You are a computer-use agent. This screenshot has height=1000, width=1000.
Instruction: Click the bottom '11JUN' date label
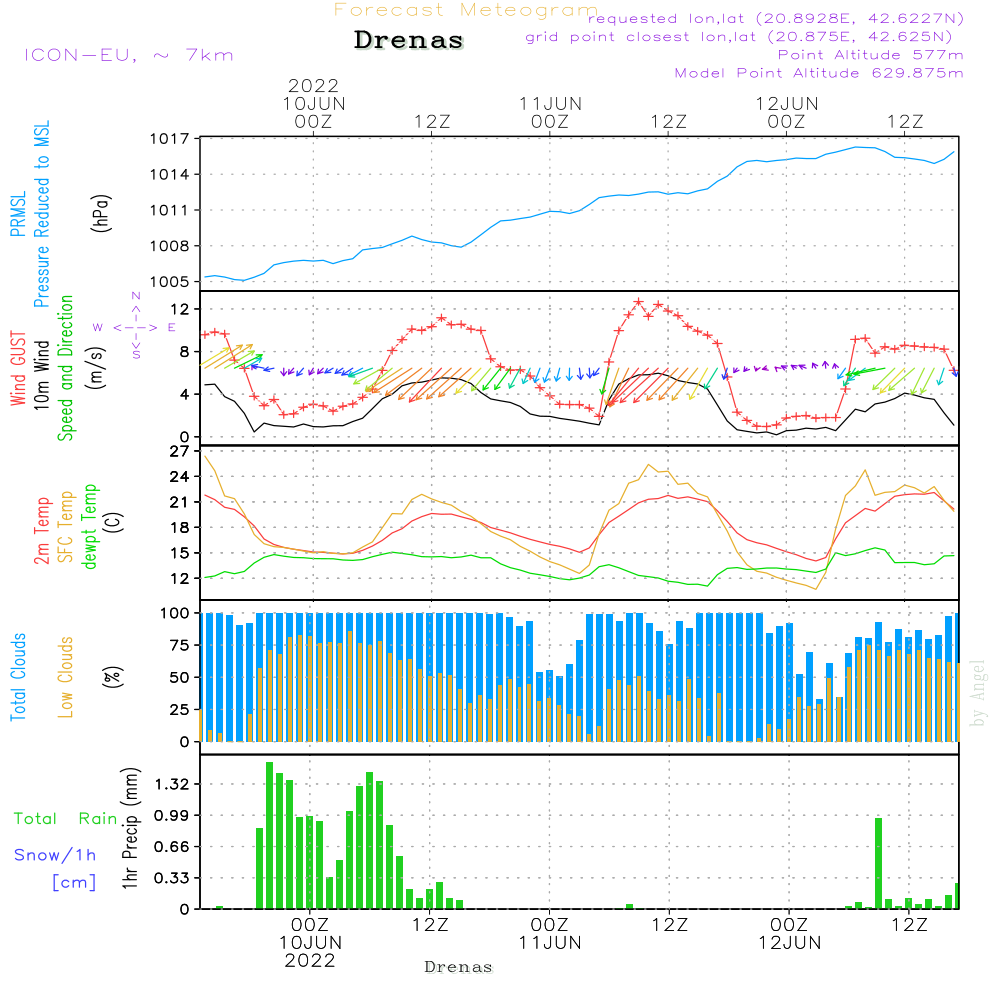coord(550,943)
